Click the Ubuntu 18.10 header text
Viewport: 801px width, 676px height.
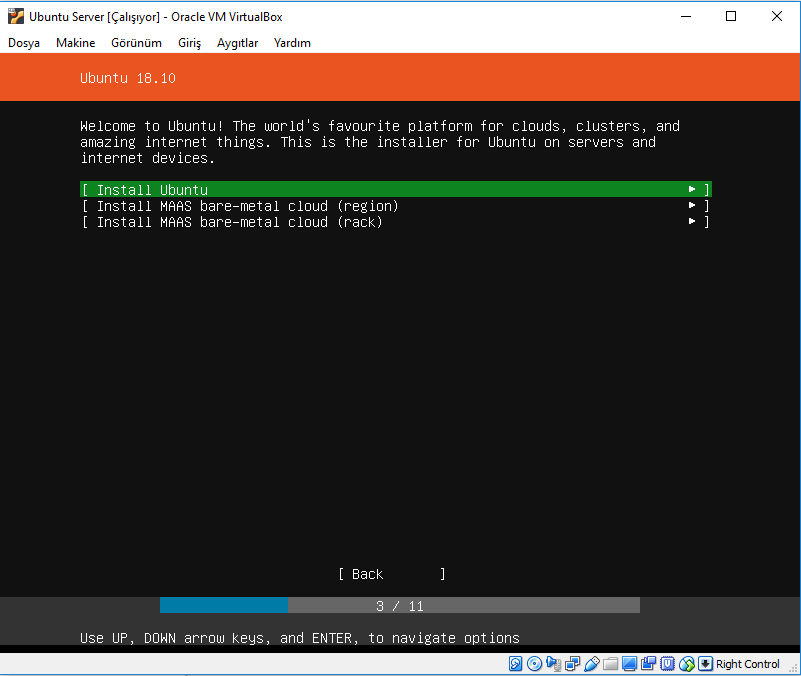pyautogui.click(x=128, y=78)
